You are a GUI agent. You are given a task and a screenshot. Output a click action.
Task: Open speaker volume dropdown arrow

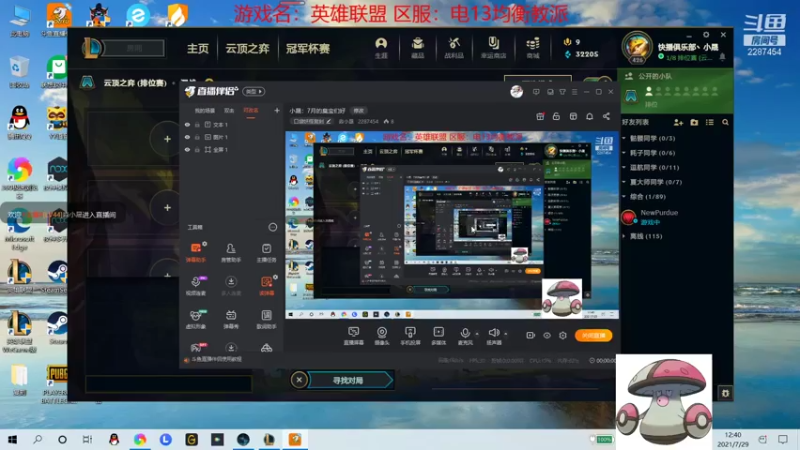(506, 334)
